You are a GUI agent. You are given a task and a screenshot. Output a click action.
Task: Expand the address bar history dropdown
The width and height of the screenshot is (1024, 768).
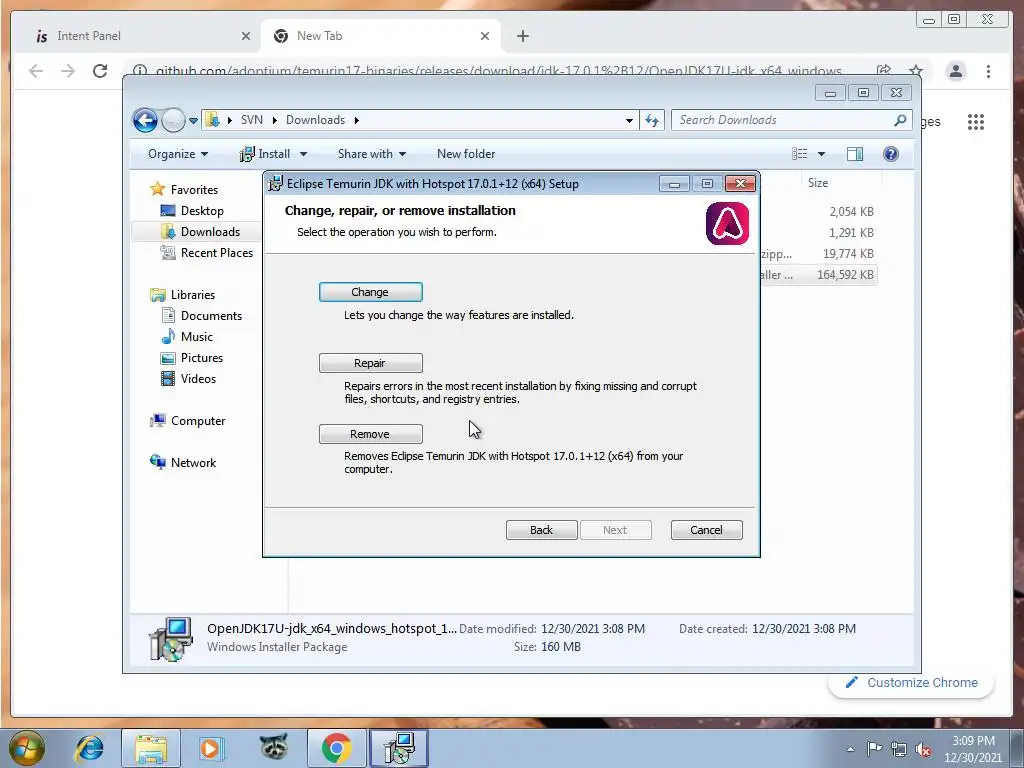[629, 121]
